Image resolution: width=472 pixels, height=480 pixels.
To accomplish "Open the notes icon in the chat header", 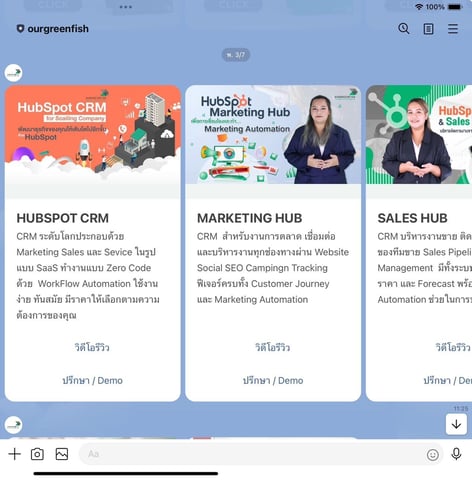I will click(428, 29).
